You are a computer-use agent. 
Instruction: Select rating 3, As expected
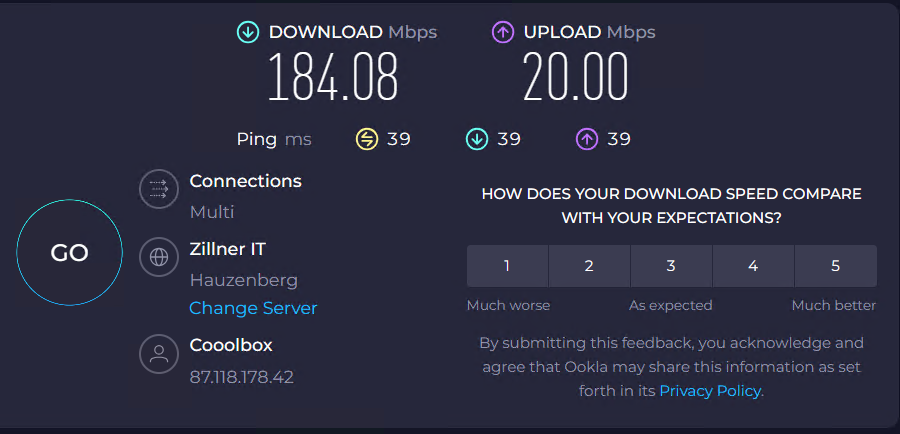click(x=671, y=266)
